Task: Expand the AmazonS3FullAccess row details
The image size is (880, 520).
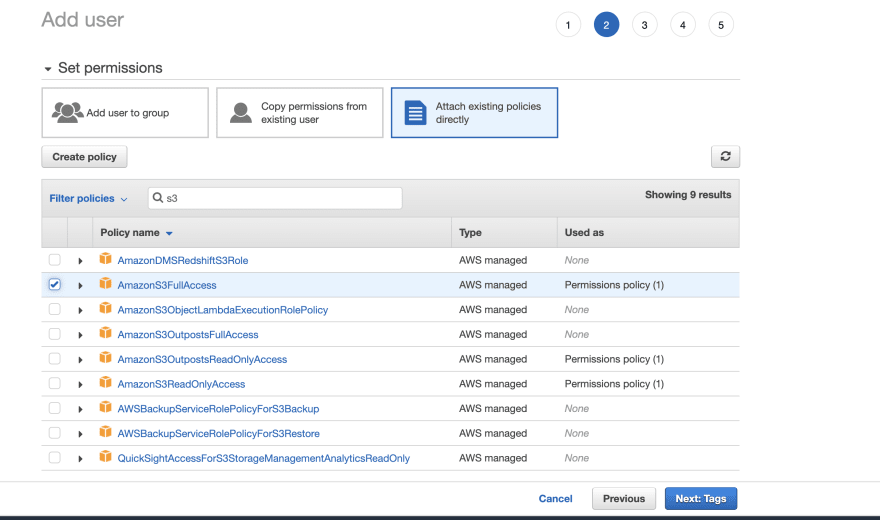Action: pos(80,286)
